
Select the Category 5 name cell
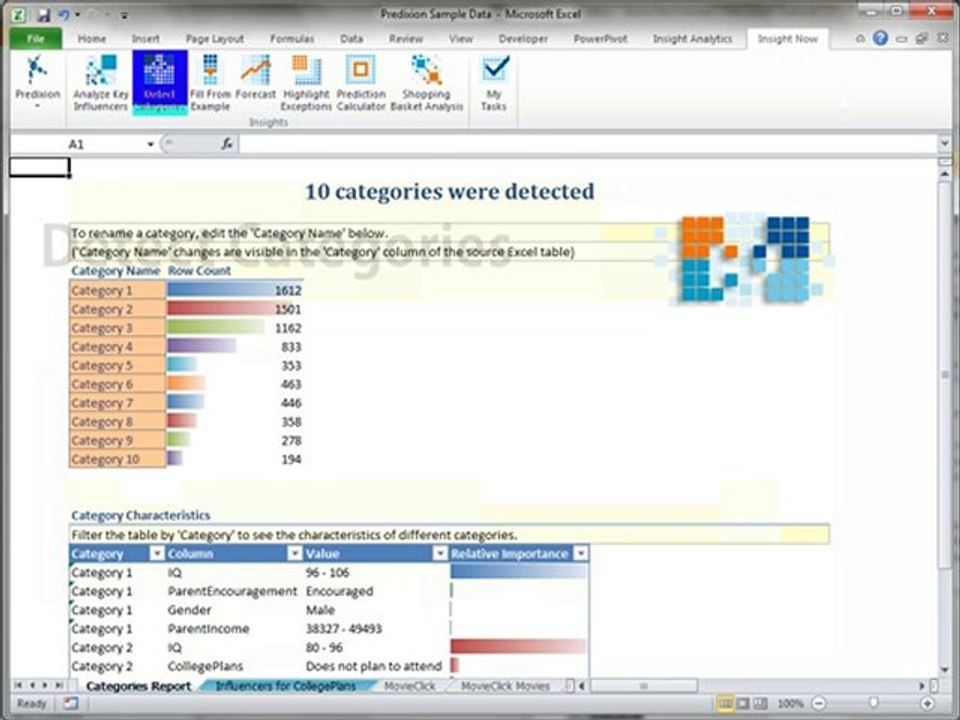tap(118, 366)
